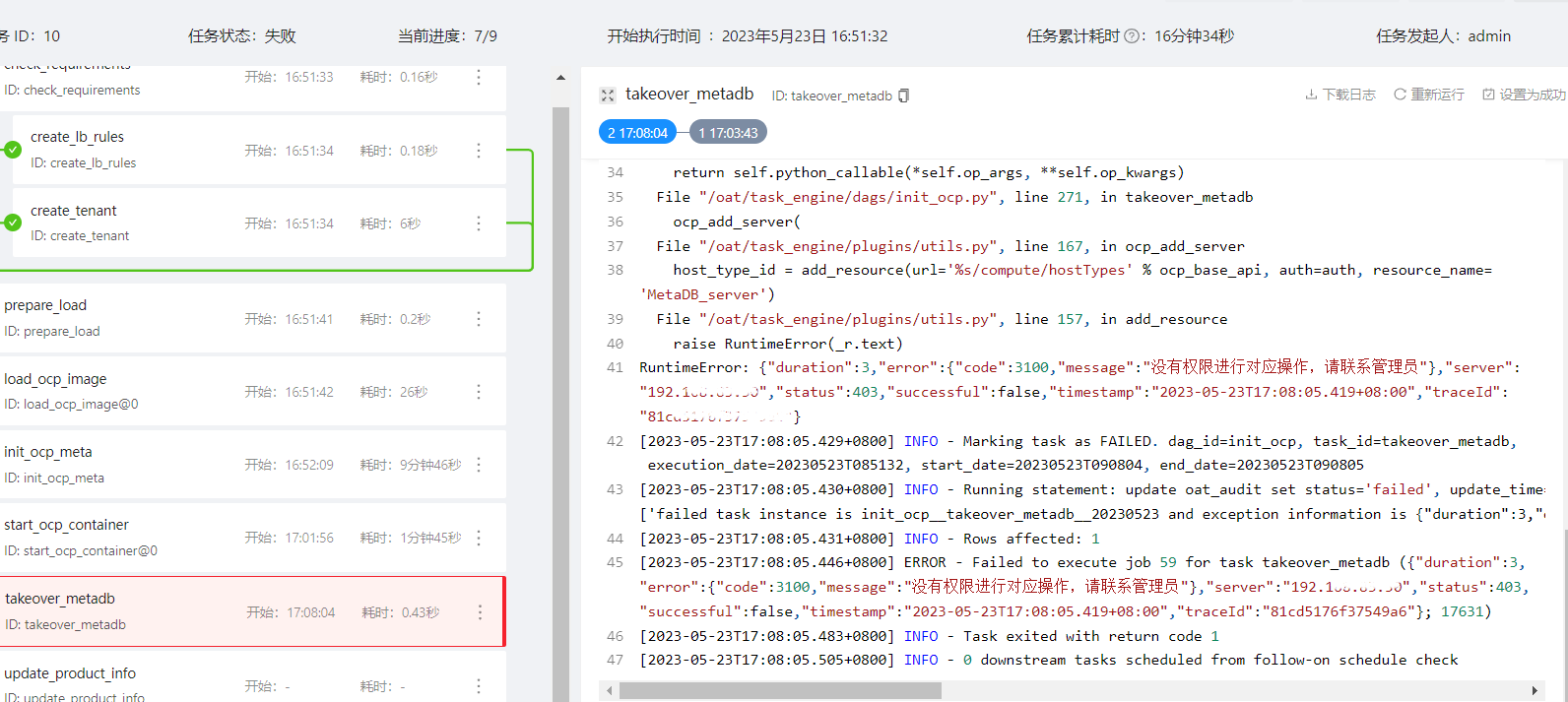Viewport: 1568px width, 702px height.
Task: Open three-dot menu for takeover_metadb task
Action: (x=480, y=612)
